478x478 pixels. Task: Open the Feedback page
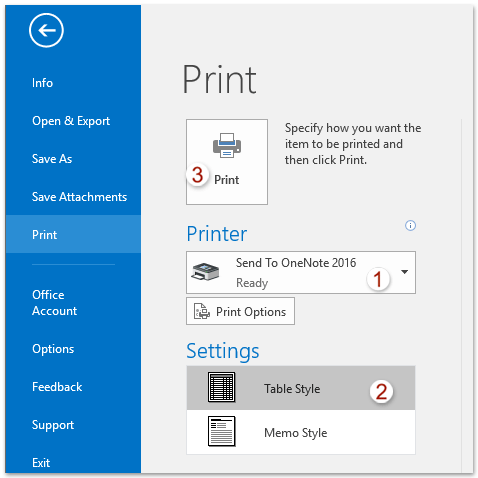(57, 387)
